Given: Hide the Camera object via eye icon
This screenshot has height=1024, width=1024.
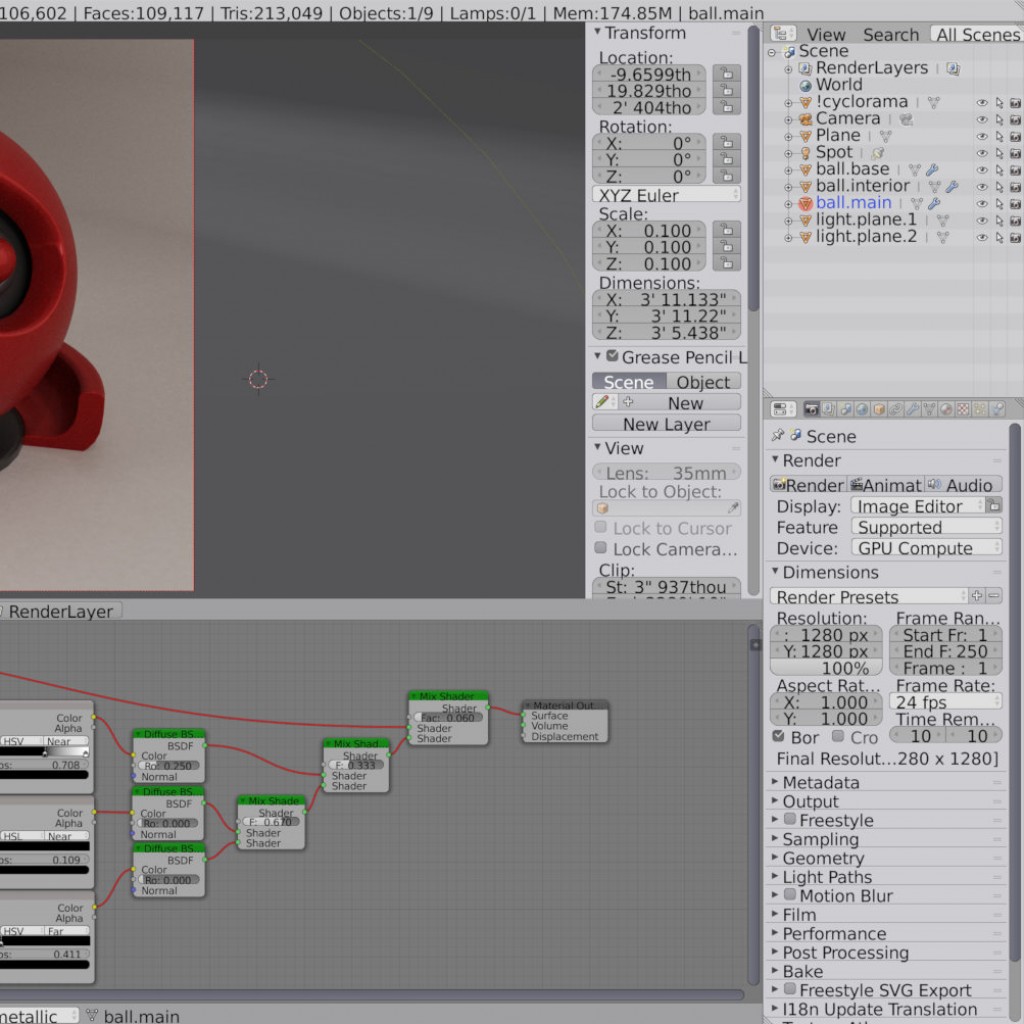Looking at the screenshot, I should (x=981, y=119).
